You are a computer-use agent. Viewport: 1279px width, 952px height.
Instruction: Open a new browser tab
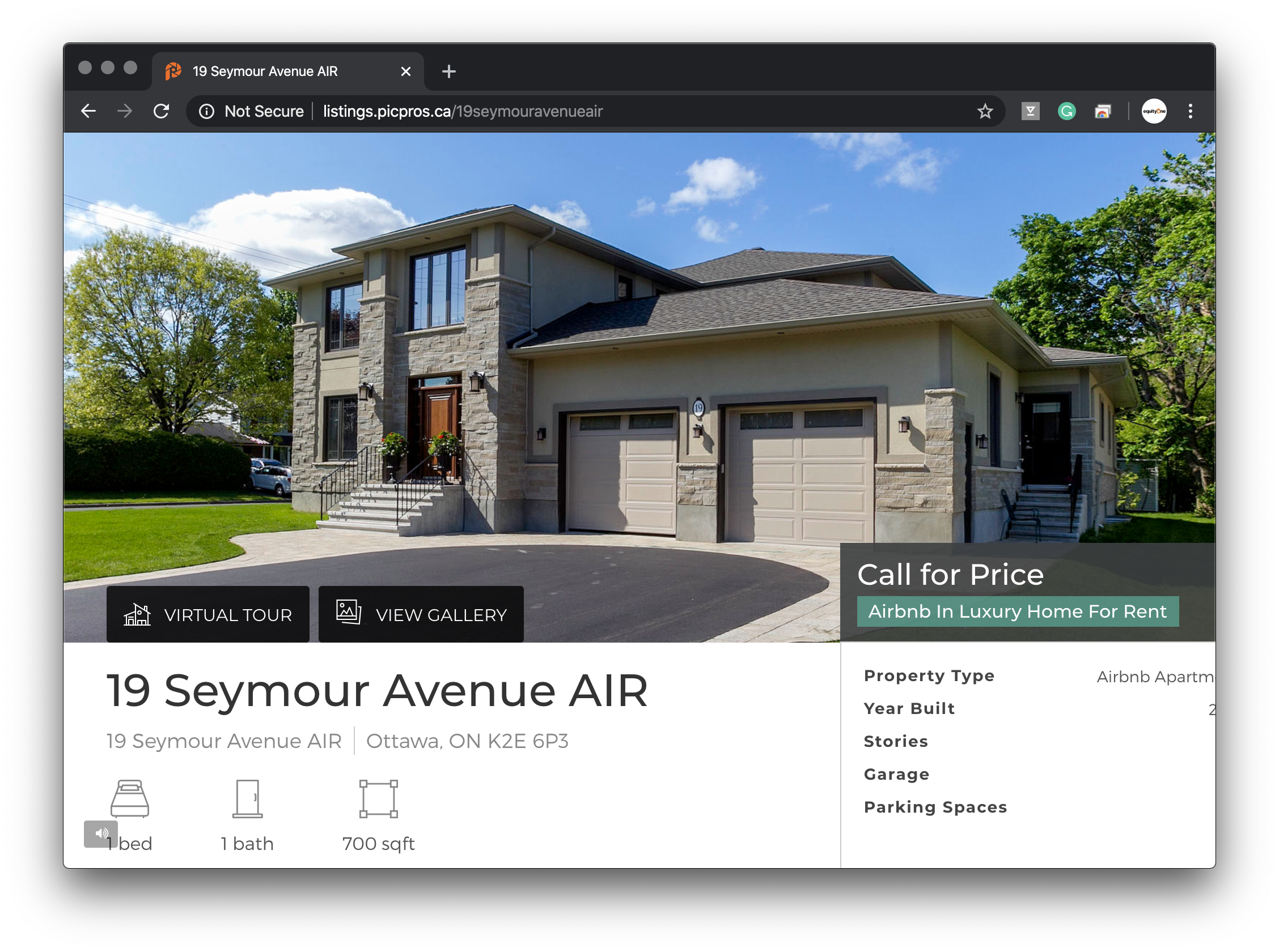click(448, 71)
